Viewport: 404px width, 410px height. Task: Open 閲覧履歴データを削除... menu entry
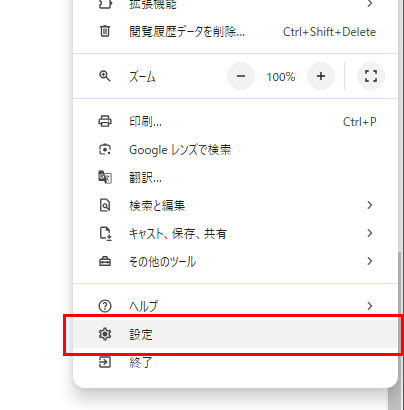tap(235, 32)
